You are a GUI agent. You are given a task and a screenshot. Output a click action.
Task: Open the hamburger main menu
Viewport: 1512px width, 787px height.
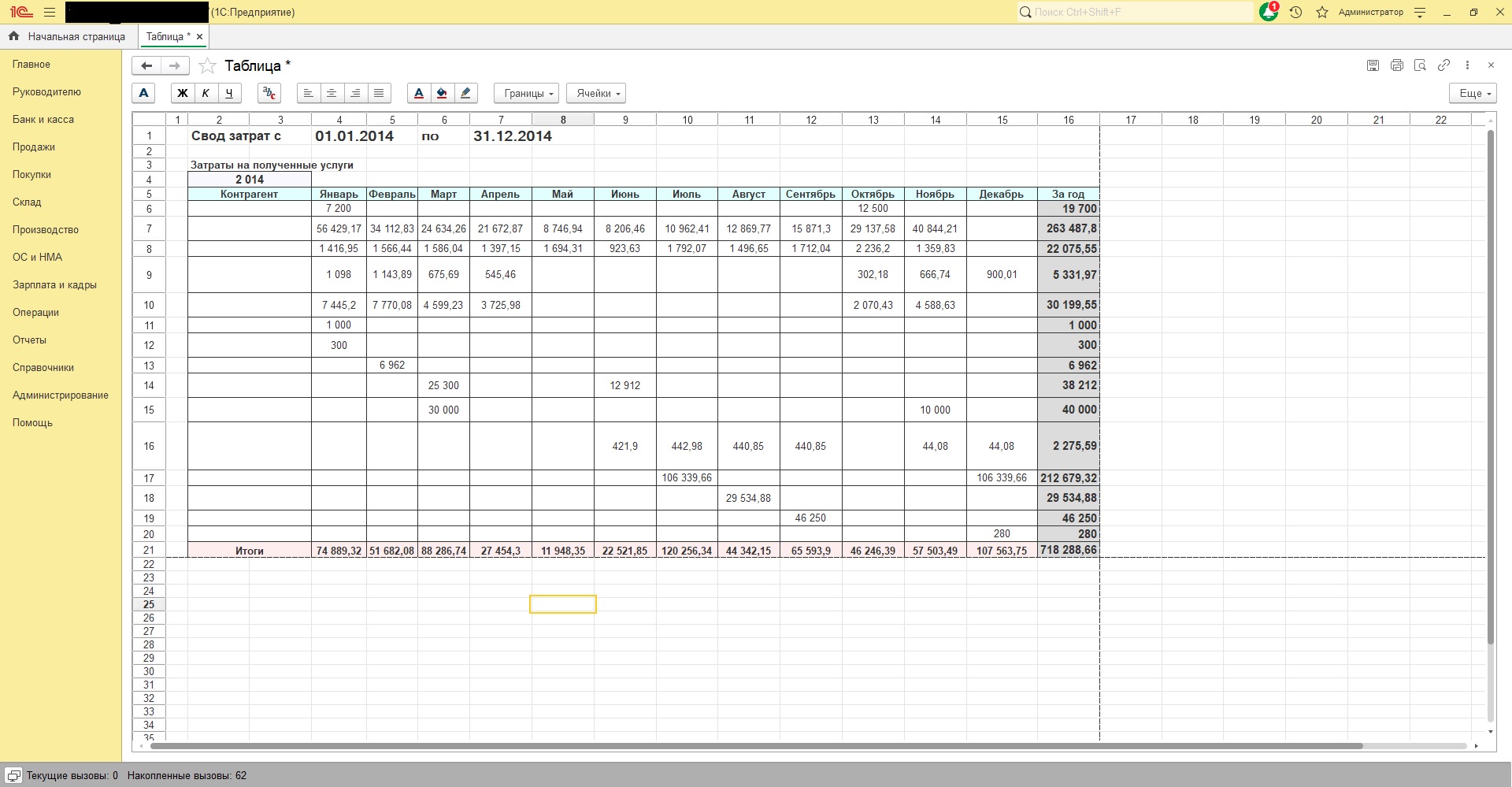[50, 13]
